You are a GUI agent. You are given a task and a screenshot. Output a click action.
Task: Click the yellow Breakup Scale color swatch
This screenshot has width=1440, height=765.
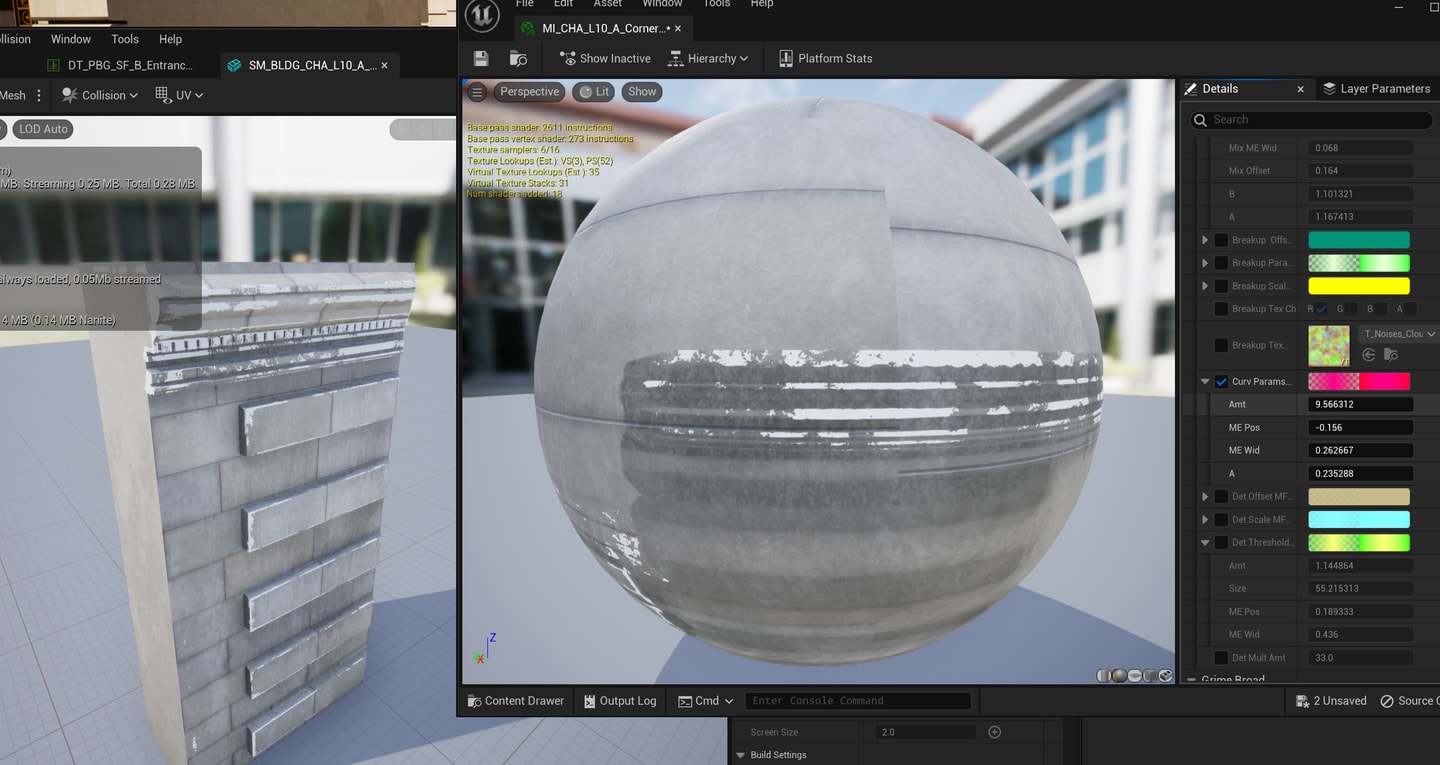pyautogui.click(x=1359, y=286)
